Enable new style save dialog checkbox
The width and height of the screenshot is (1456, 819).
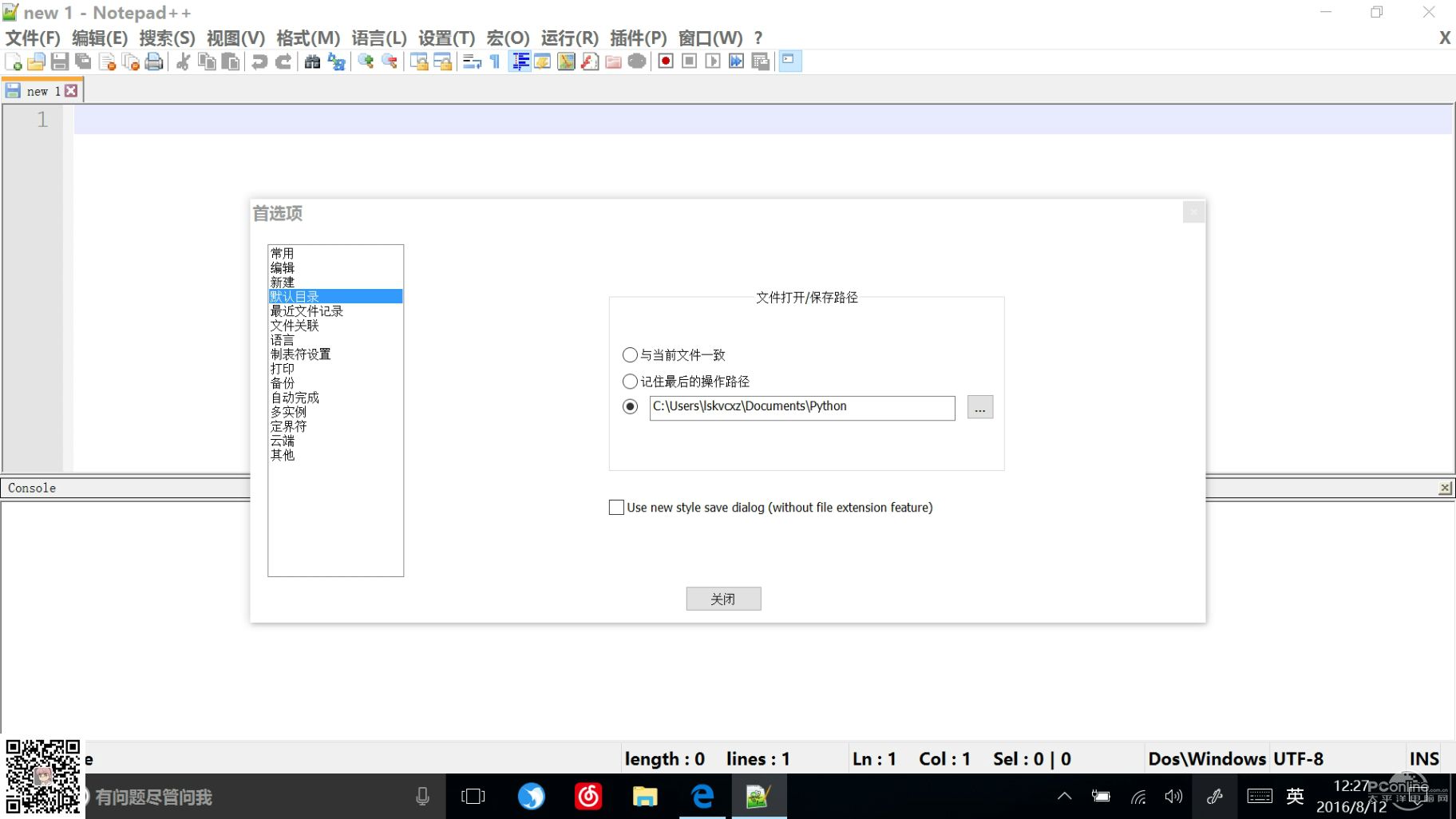pos(615,507)
